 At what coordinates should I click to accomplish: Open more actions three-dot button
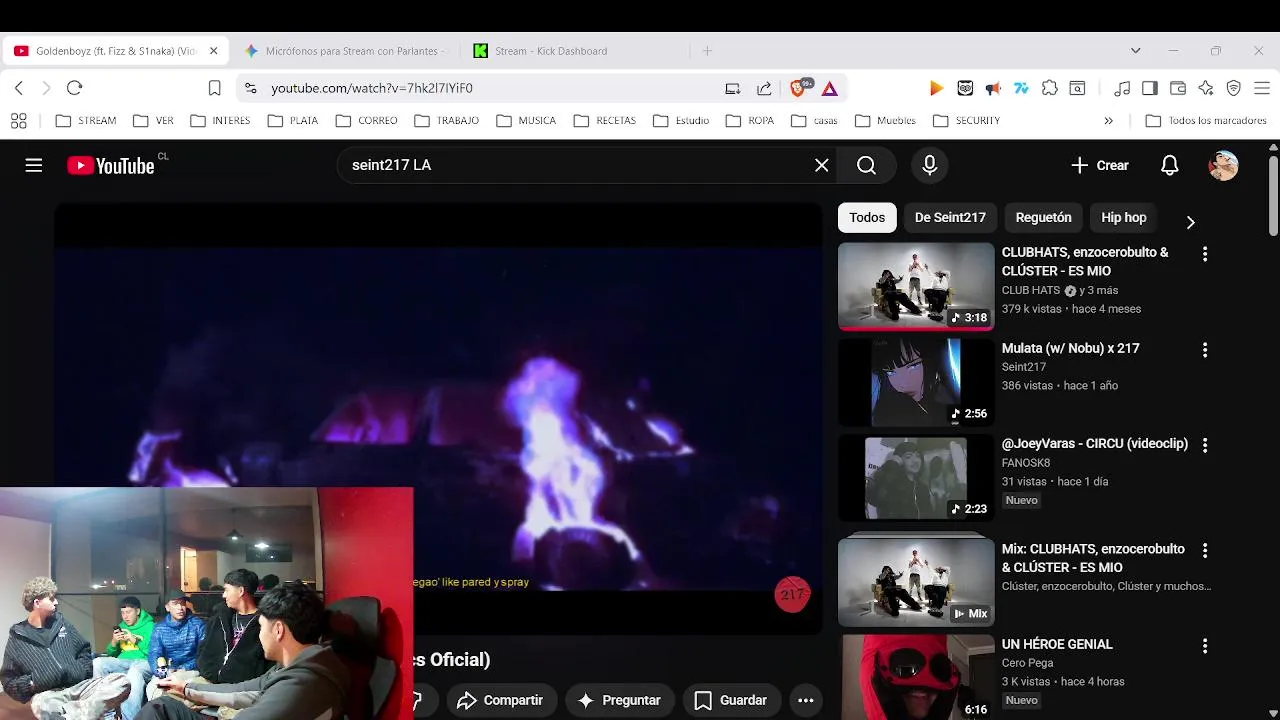806,700
